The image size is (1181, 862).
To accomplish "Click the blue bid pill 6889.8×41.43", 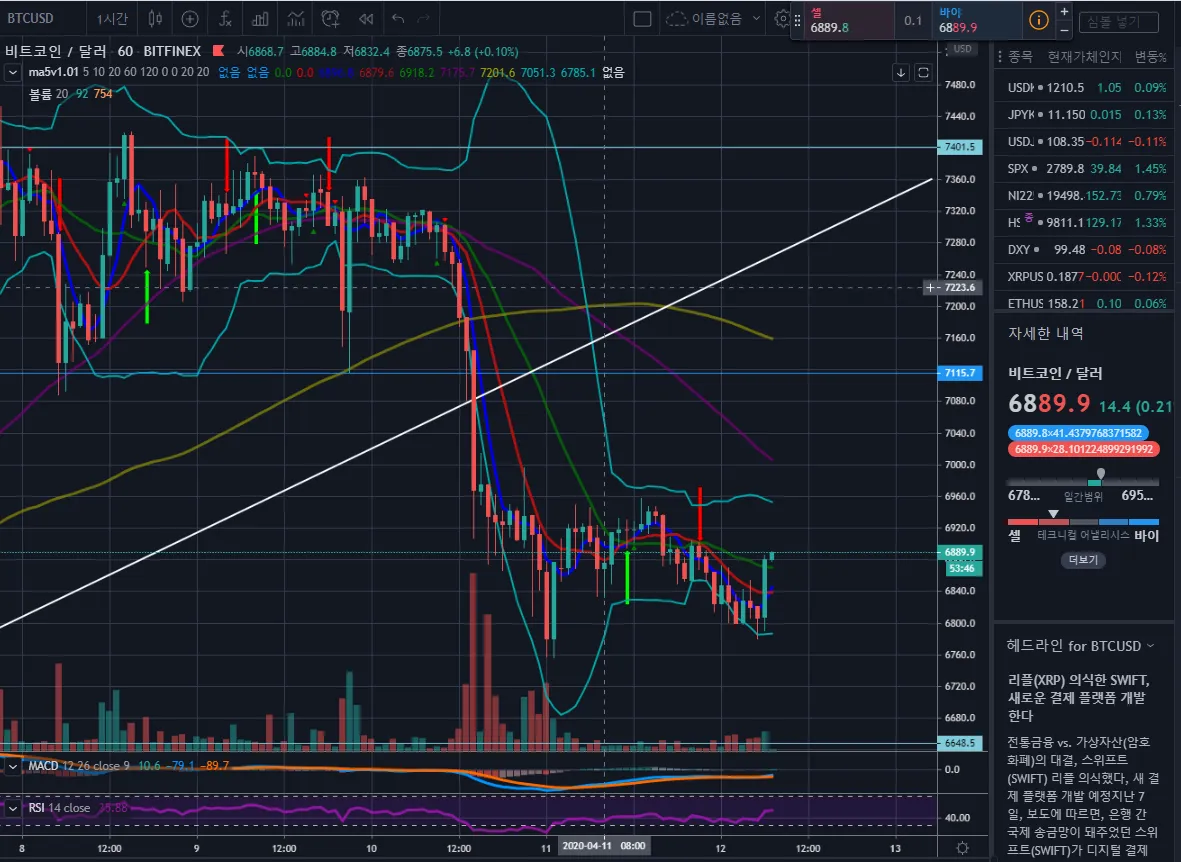I will (1078, 433).
